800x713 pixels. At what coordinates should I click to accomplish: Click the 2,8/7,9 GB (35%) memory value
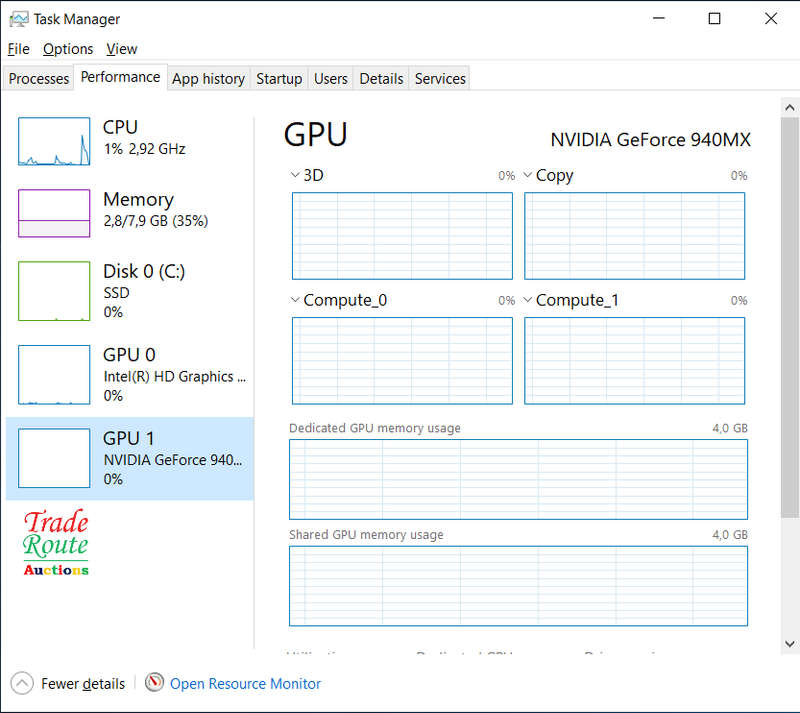156,221
